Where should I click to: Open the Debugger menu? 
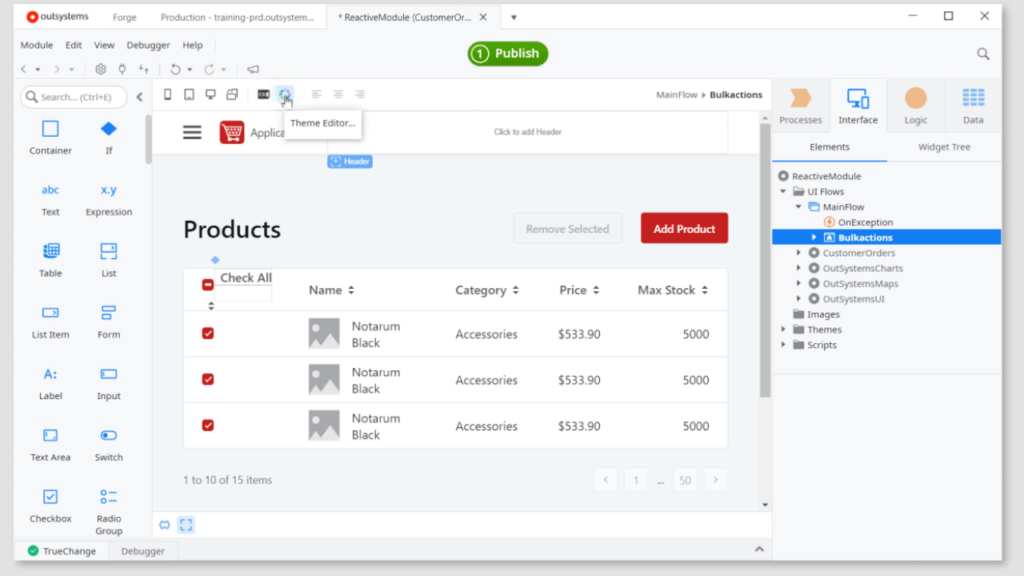[x=148, y=45]
